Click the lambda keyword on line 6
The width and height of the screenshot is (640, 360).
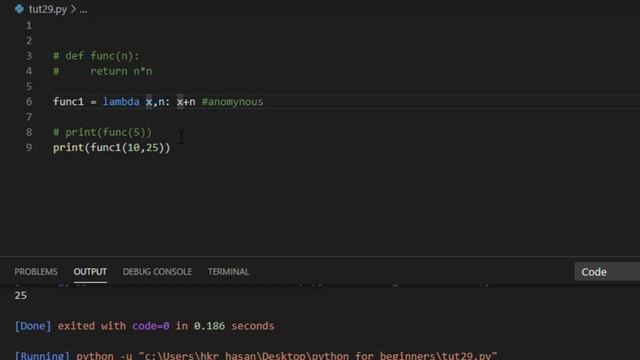point(121,102)
